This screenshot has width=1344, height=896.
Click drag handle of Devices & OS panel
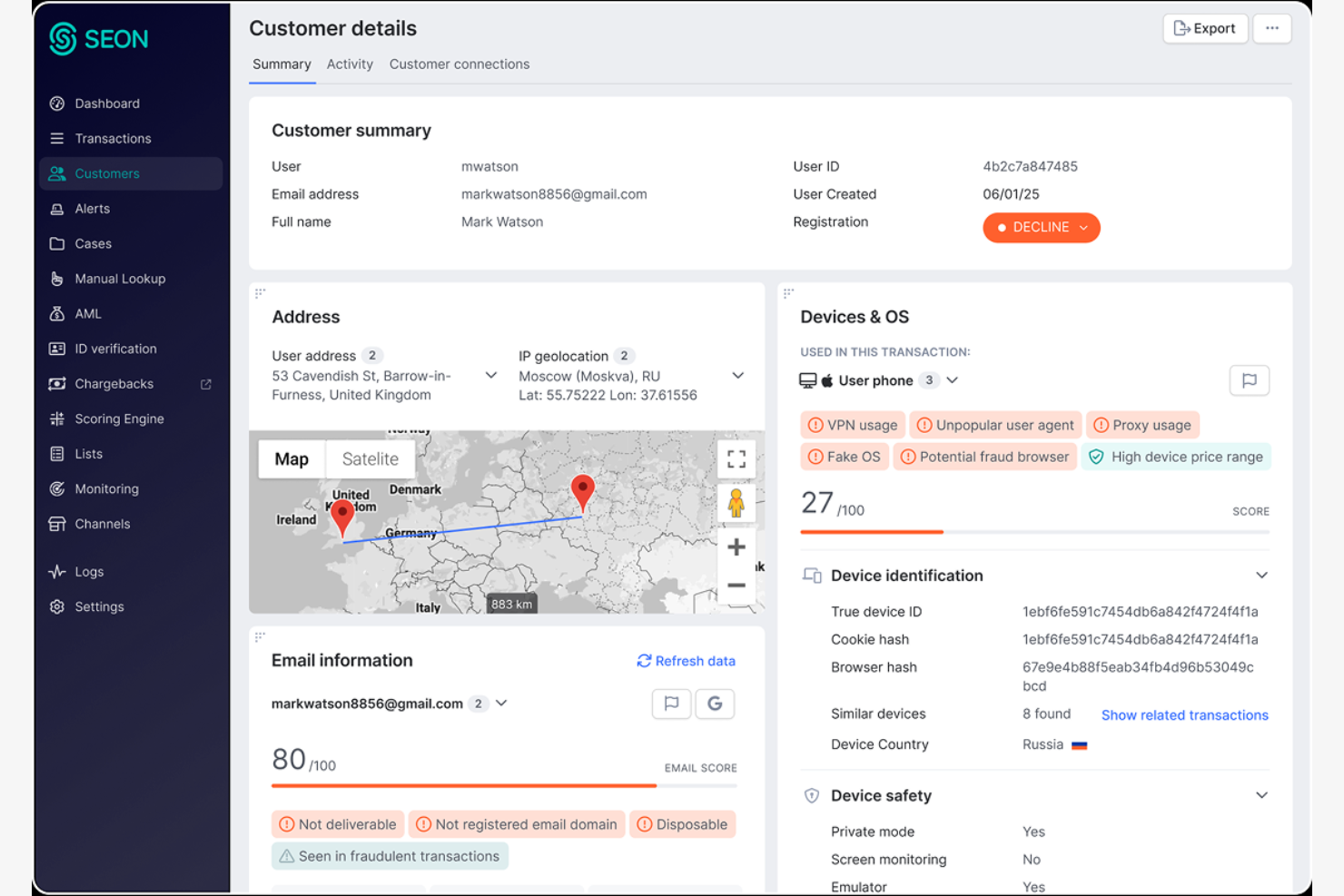click(788, 293)
